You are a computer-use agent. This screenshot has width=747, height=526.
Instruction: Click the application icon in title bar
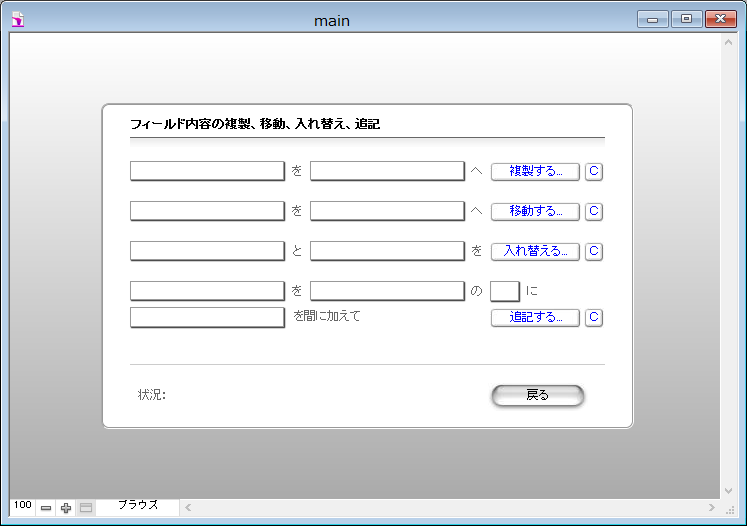17,19
